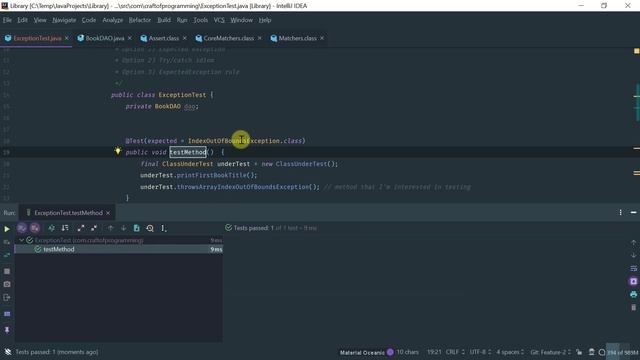This screenshot has width=640, height=360.
Task: Switch to Matchers.class editor tab
Action: pos(297,38)
